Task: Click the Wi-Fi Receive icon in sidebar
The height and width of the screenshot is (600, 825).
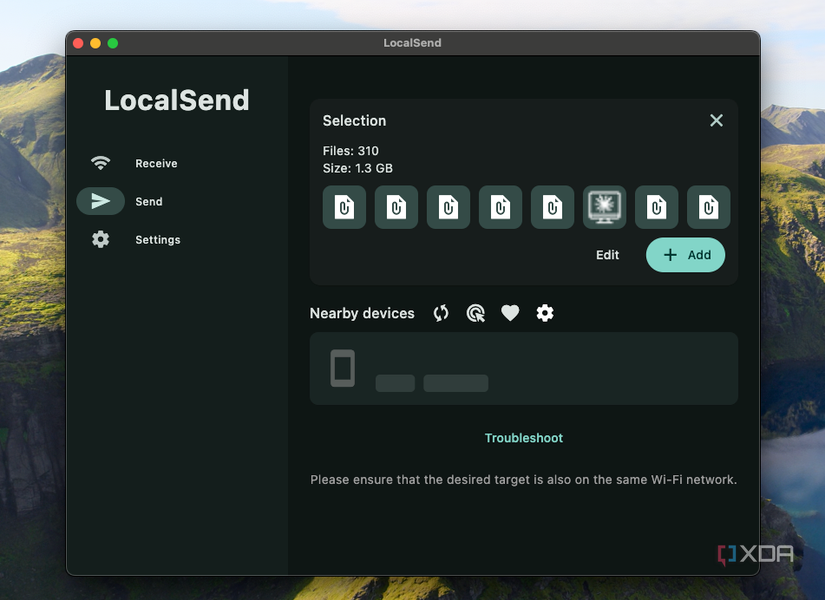Action: (100, 163)
